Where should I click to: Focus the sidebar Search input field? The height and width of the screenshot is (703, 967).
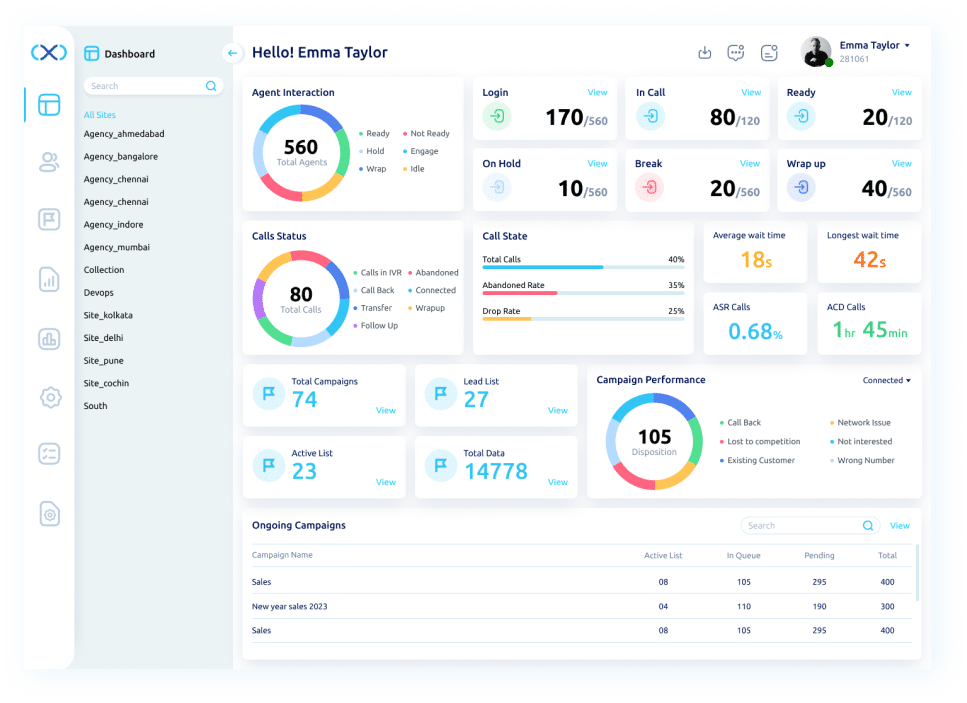(153, 86)
